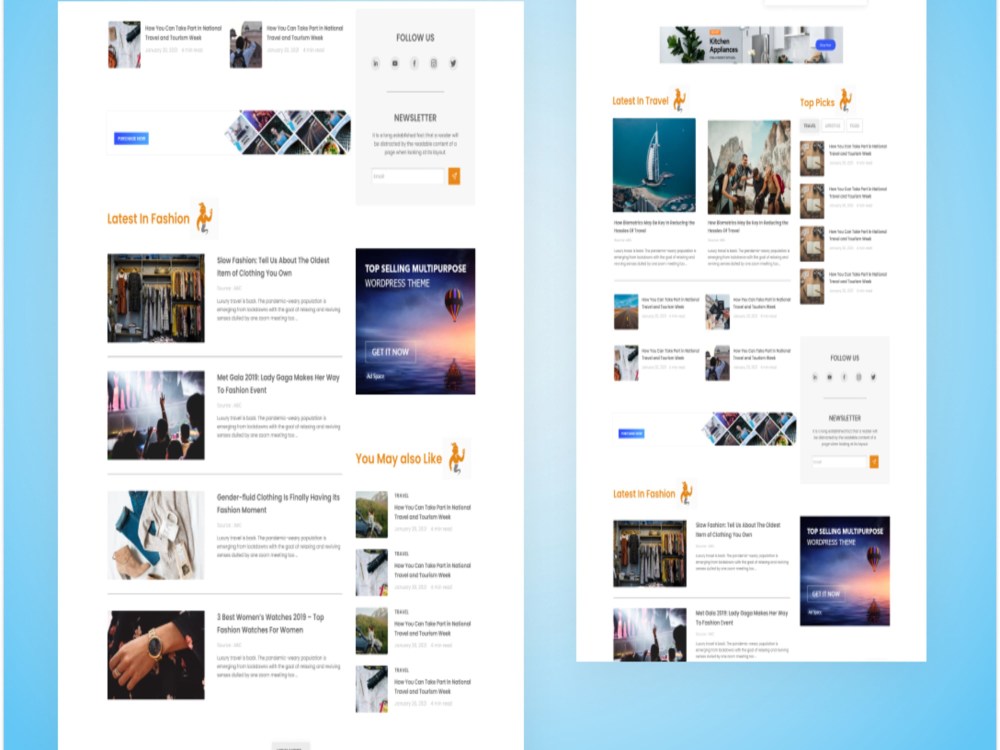This screenshot has width=1000, height=750.
Task: Open Facebook icon in left page Follow Us
Action: click(415, 63)
